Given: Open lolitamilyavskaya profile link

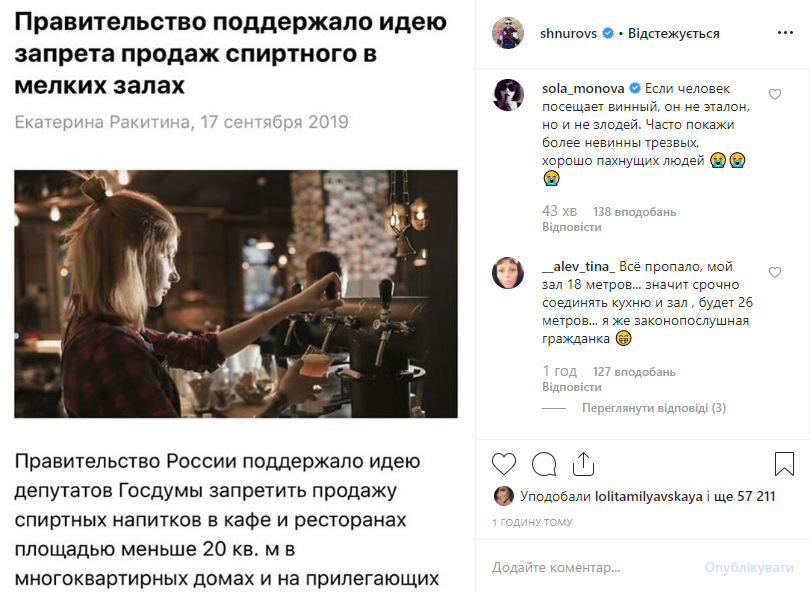Looking at the screenshot, I should coord(648,496).
